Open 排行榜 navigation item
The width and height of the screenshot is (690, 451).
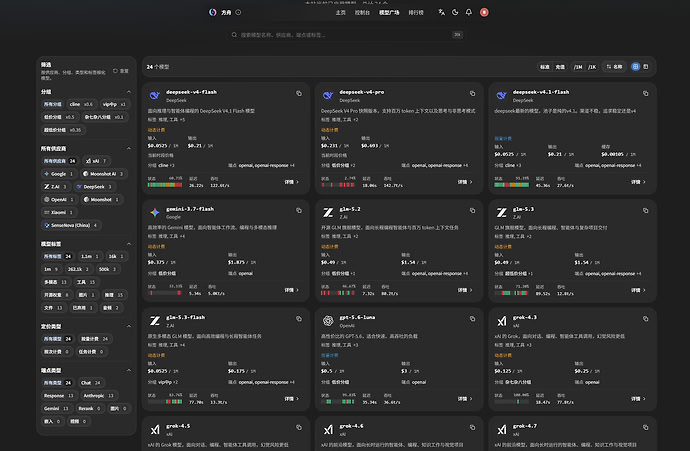tap(416, 12)
